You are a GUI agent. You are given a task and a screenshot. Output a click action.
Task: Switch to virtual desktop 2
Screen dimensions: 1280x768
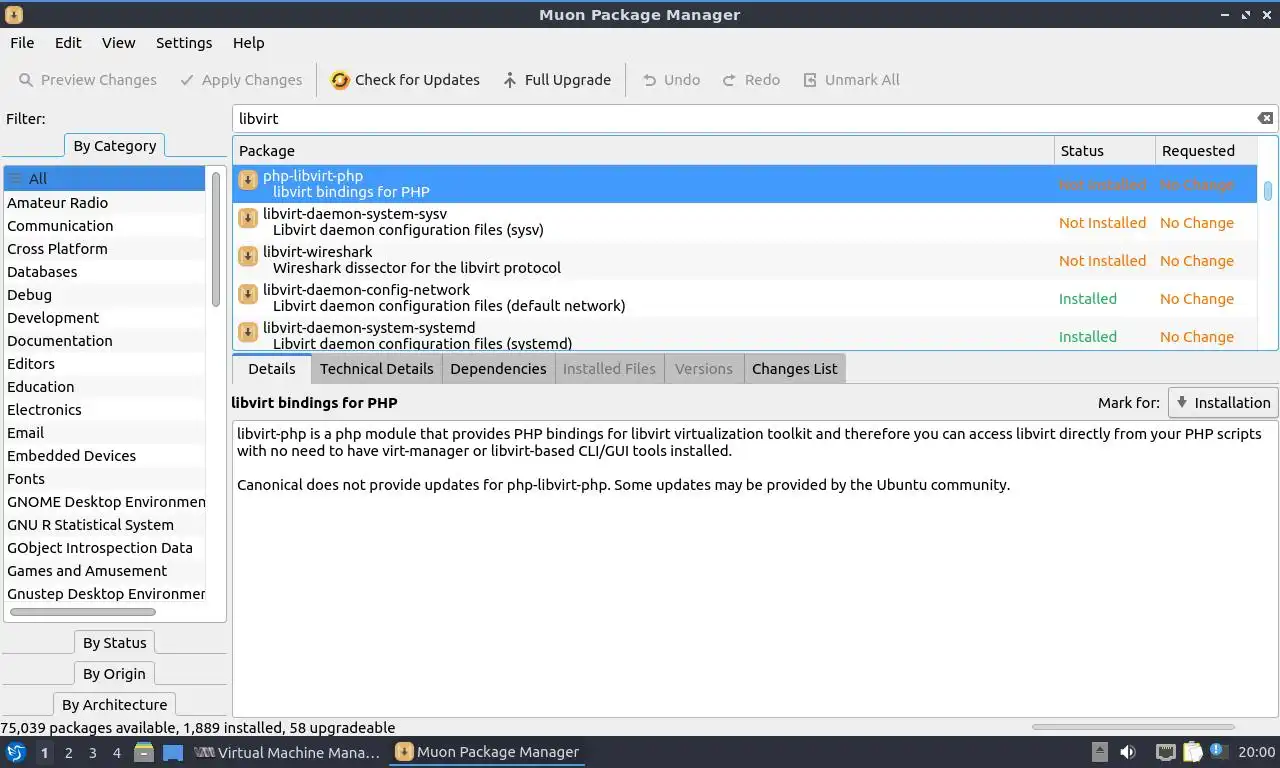point(68,752)
